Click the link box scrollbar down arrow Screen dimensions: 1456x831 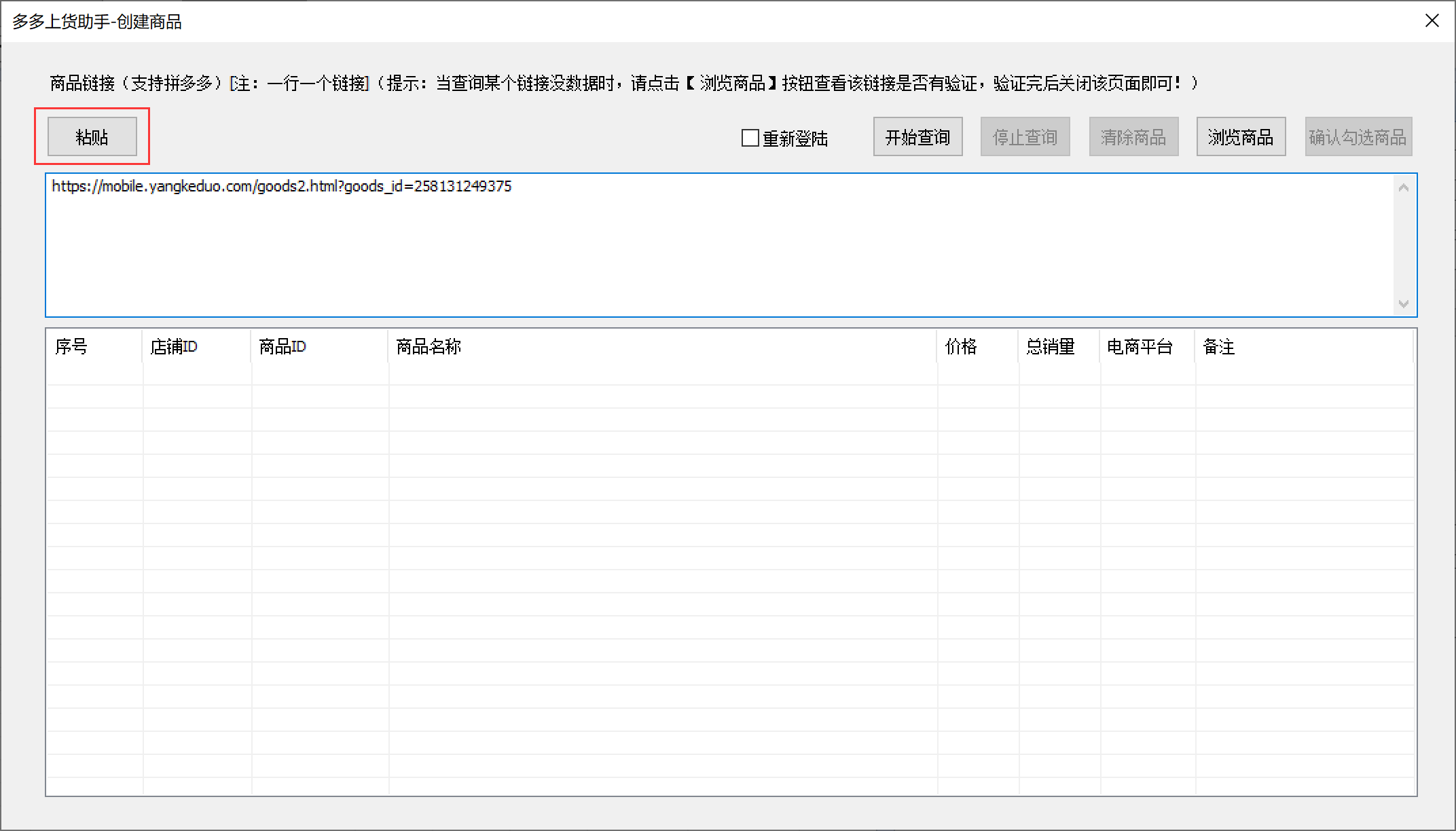(x=1404, y=303)
